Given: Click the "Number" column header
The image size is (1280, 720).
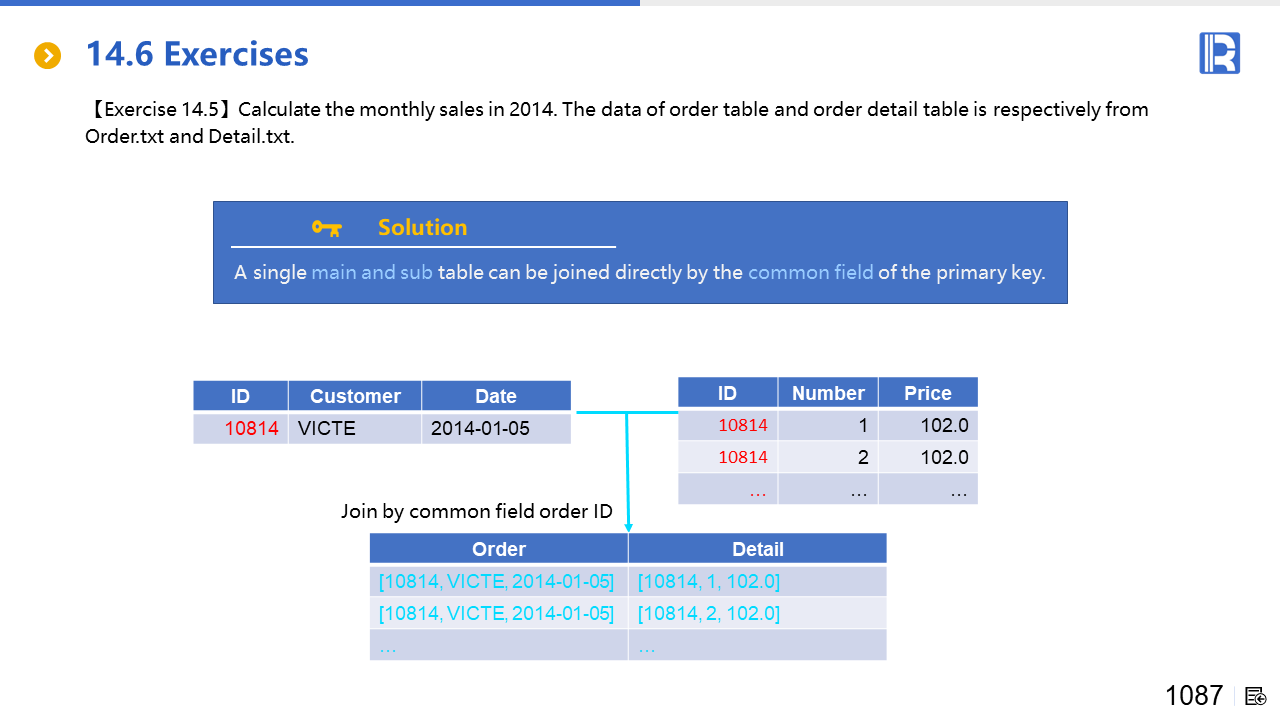Looking at the screenshot, I should coord(828,393).
